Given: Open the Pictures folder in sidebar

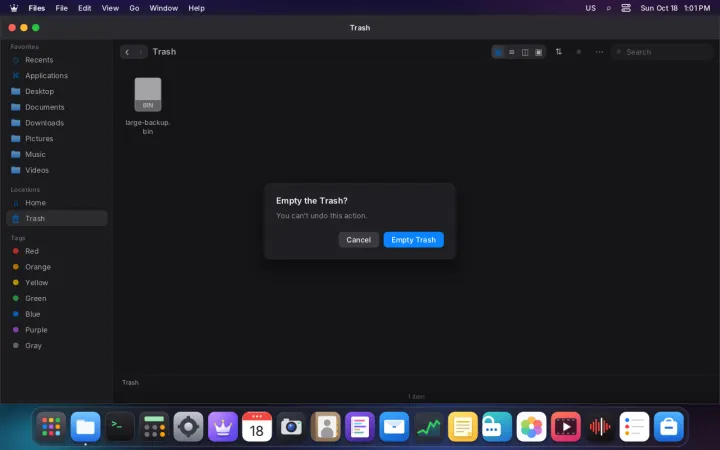Looking at the screenshot, I should pyautogui.click(x=56, y=138).
